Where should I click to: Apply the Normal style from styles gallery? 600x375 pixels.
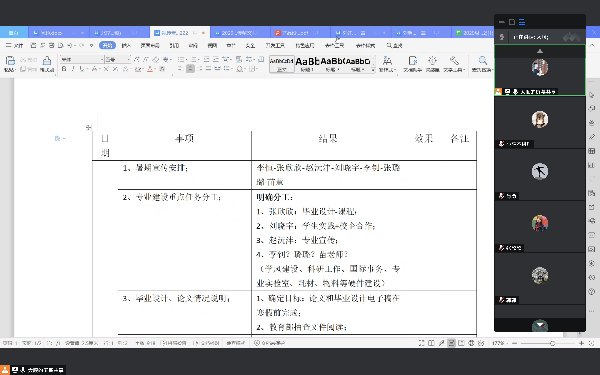tap(282, 64)
